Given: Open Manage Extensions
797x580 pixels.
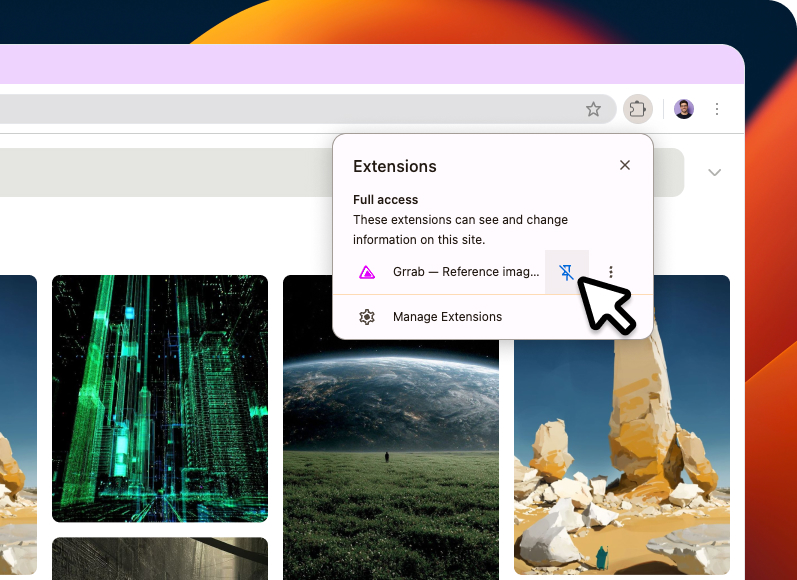Looking at the screenshot, I should (x=493, y=317).
